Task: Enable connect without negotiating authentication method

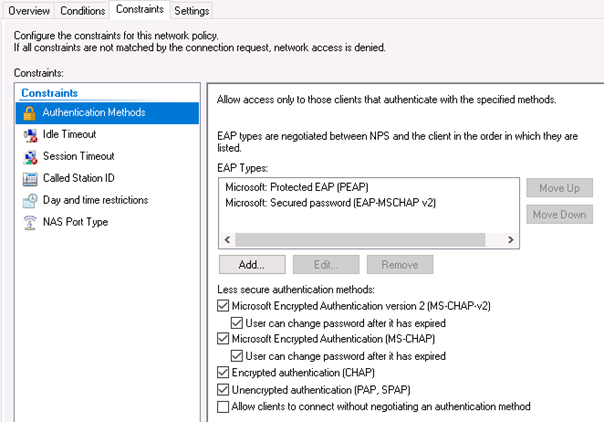Action: (223, 407)
